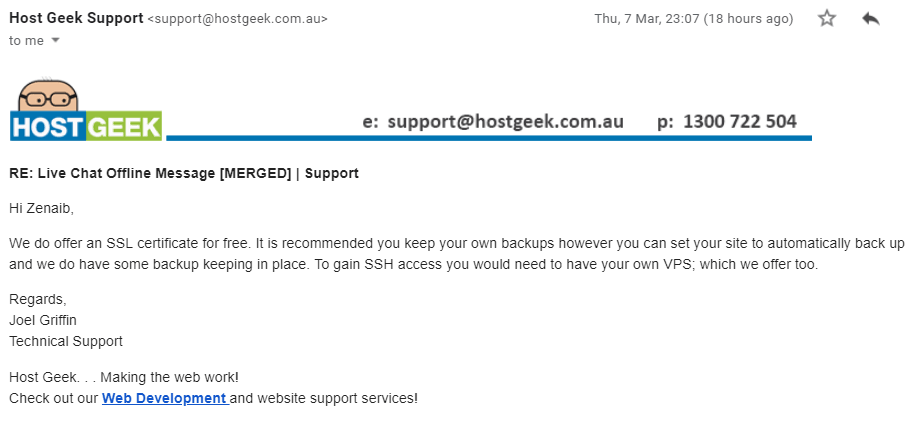Click the 'to me' recipient text
Viewport: 912px width, 428px height.
coord(26,41)
